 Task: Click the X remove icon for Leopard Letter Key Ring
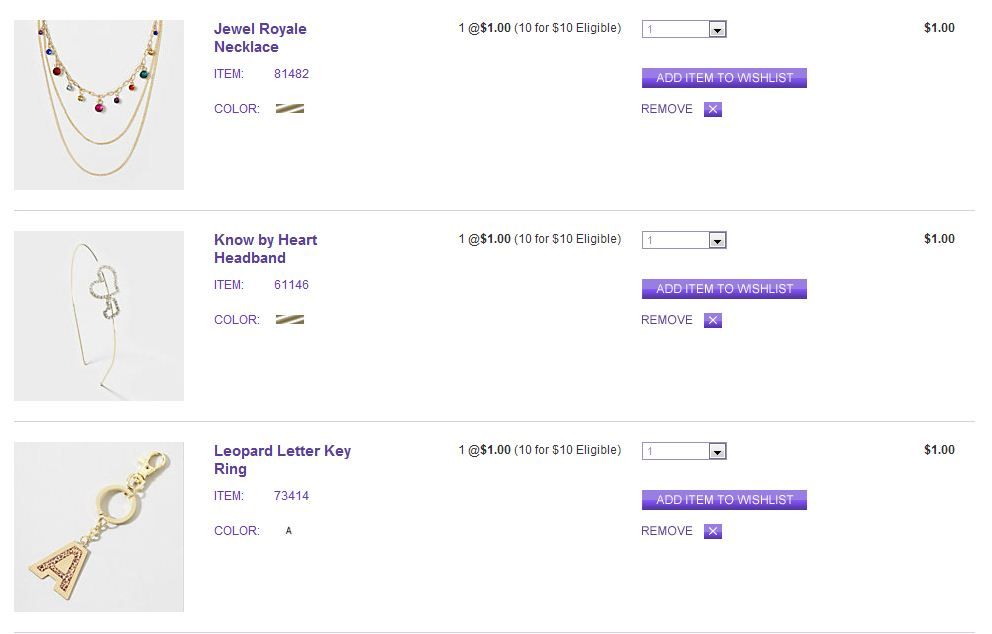tap(712, 532)
